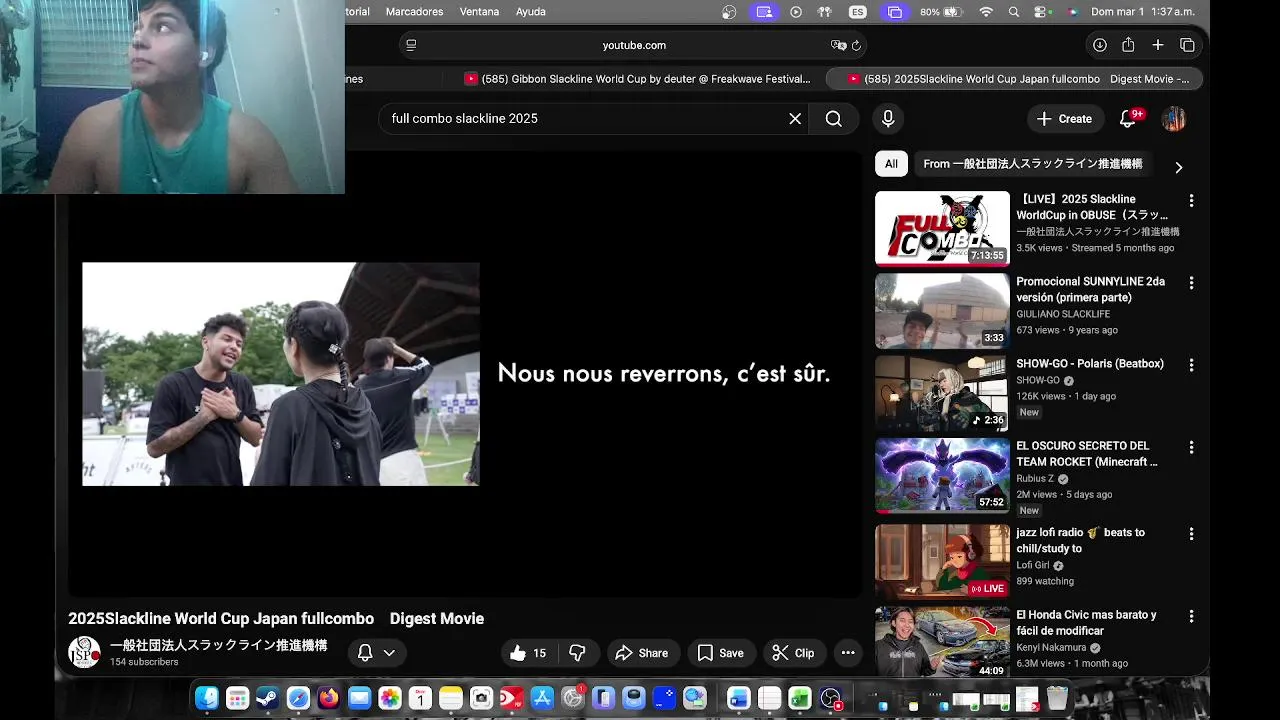Click the El Honda Civic mas barato title
Viewport: 1280px width, 720px height.
(1086, 622)
